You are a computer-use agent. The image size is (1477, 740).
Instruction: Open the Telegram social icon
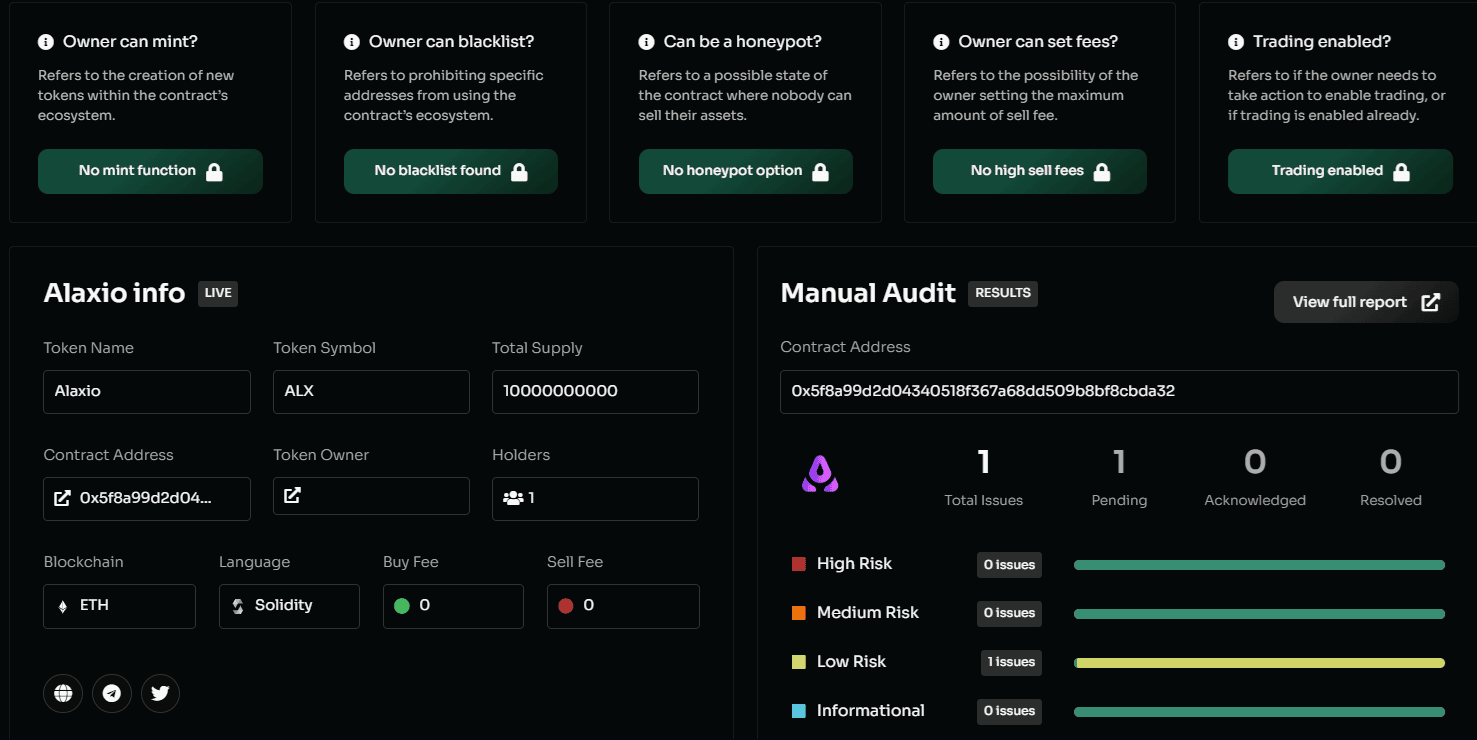coord(112,693)
